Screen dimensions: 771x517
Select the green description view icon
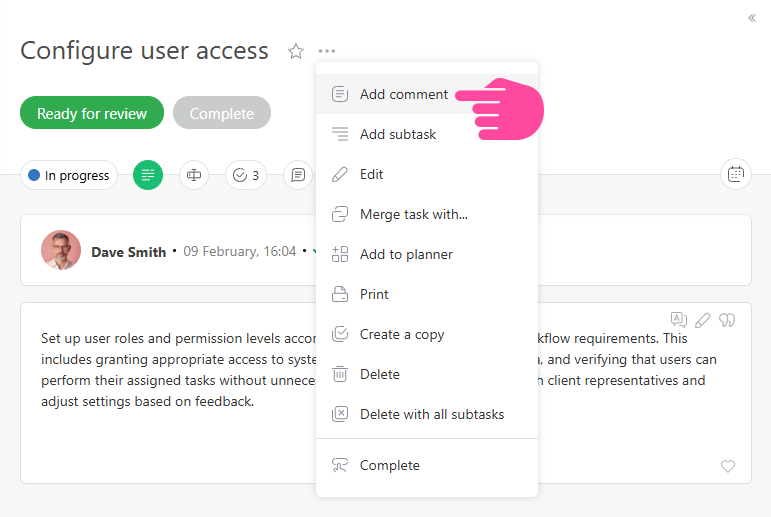click(x=148, y=175)
